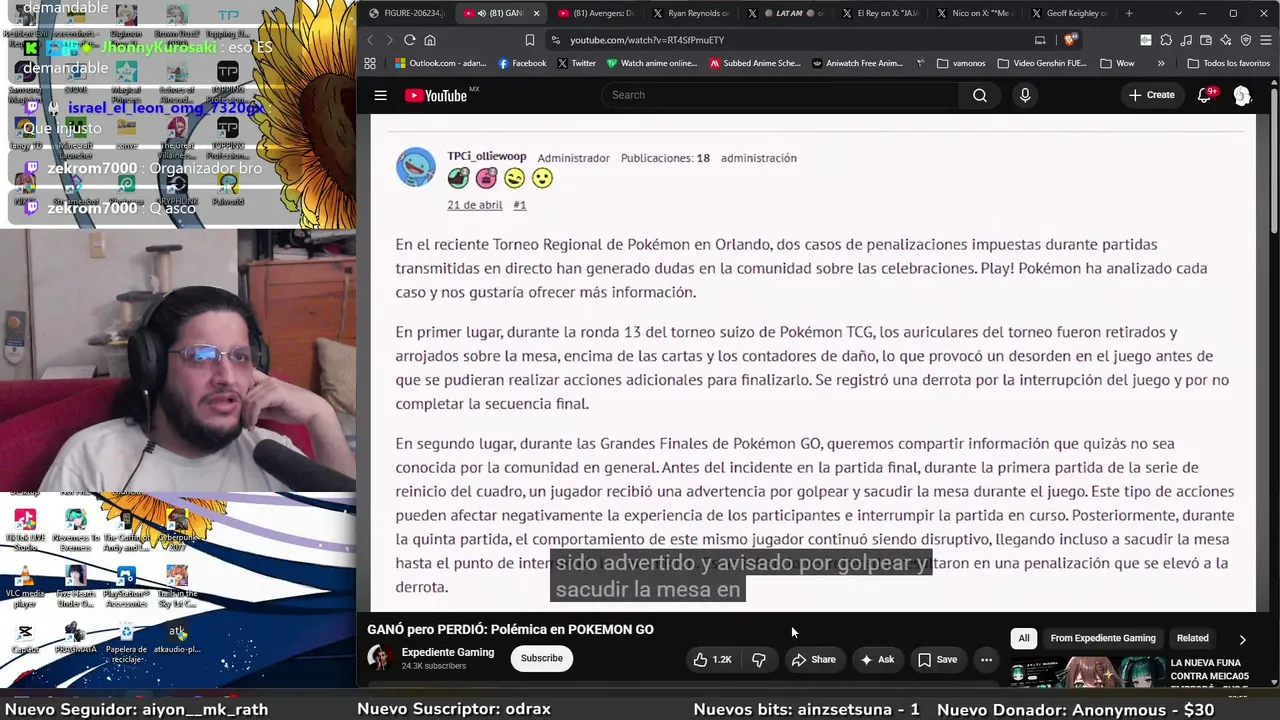Start voice search with microphone icon
Viewport: 1280px width, 720px height.
[x=1025, y=95]
